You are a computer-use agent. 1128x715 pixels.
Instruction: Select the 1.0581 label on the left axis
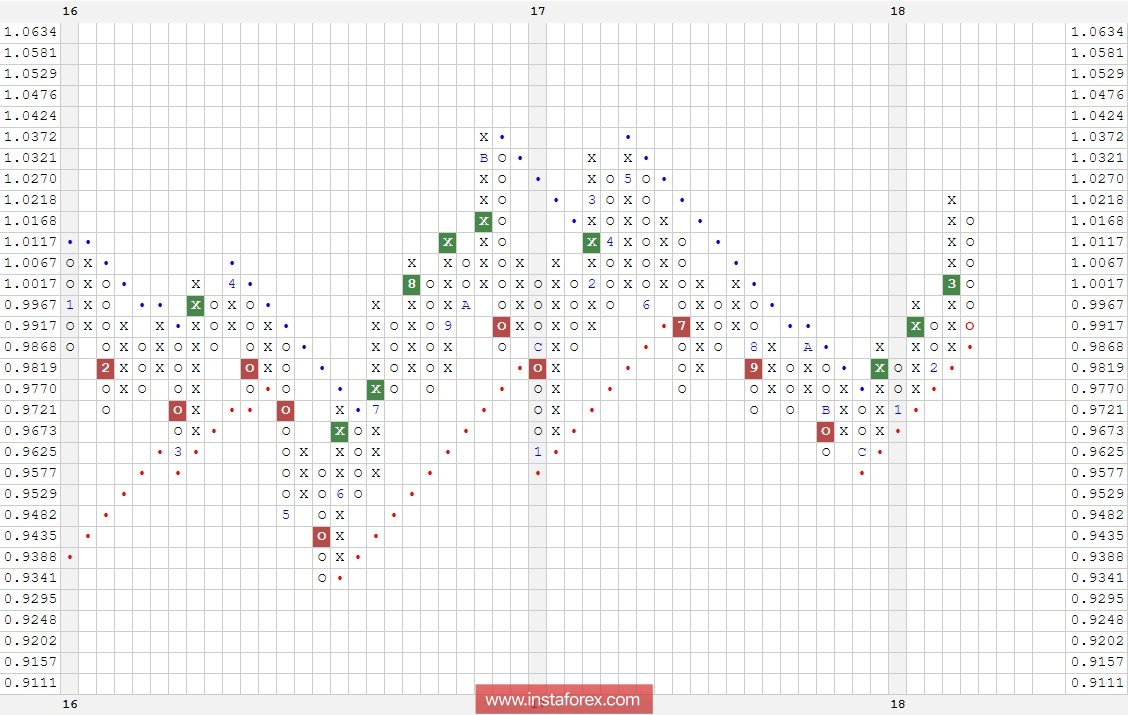(30, 53)
